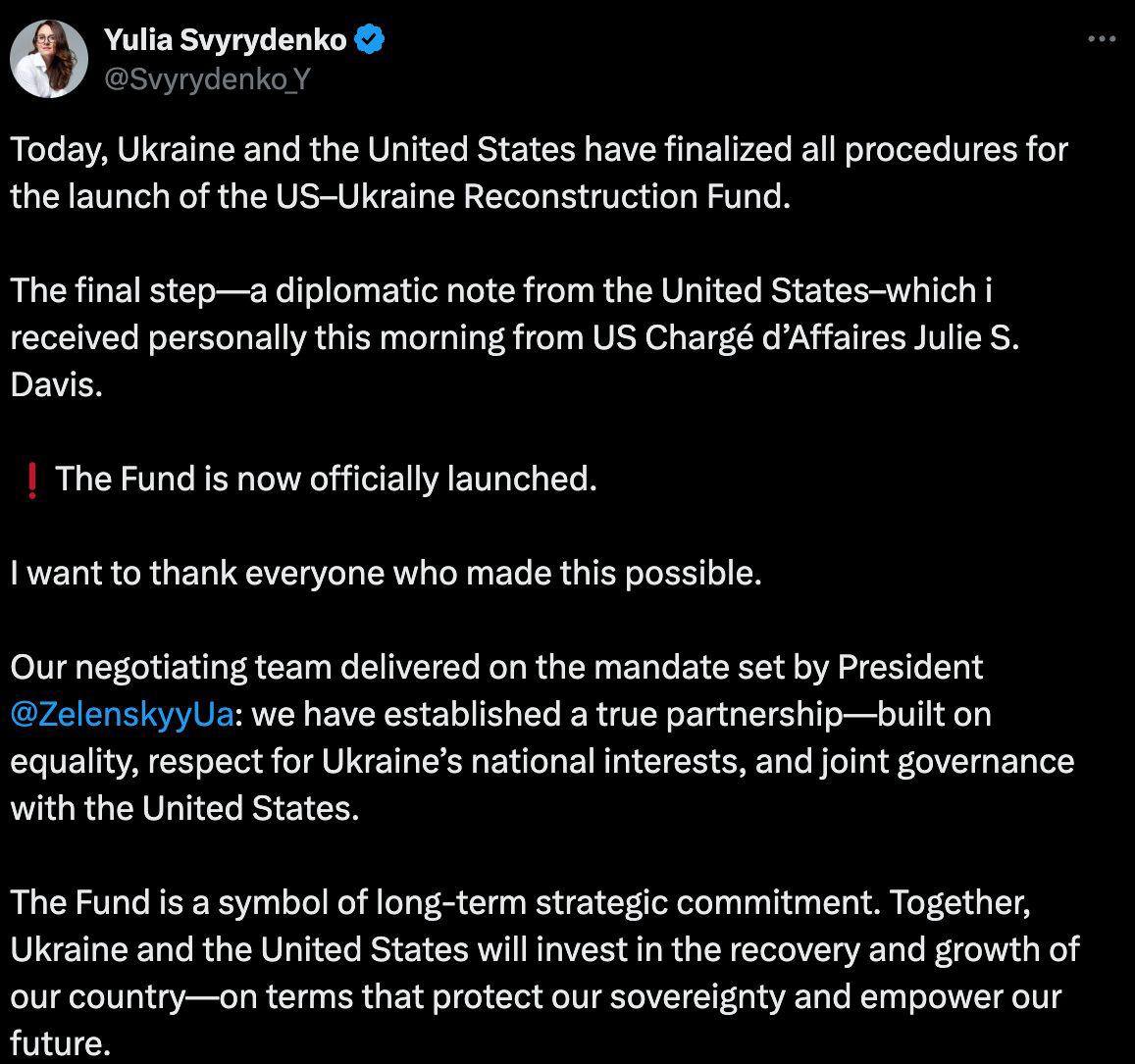Click the Yulia Svyrydenko display name
The width and height of the screenshot is (1135, 1064).
[x=226, y=39]
